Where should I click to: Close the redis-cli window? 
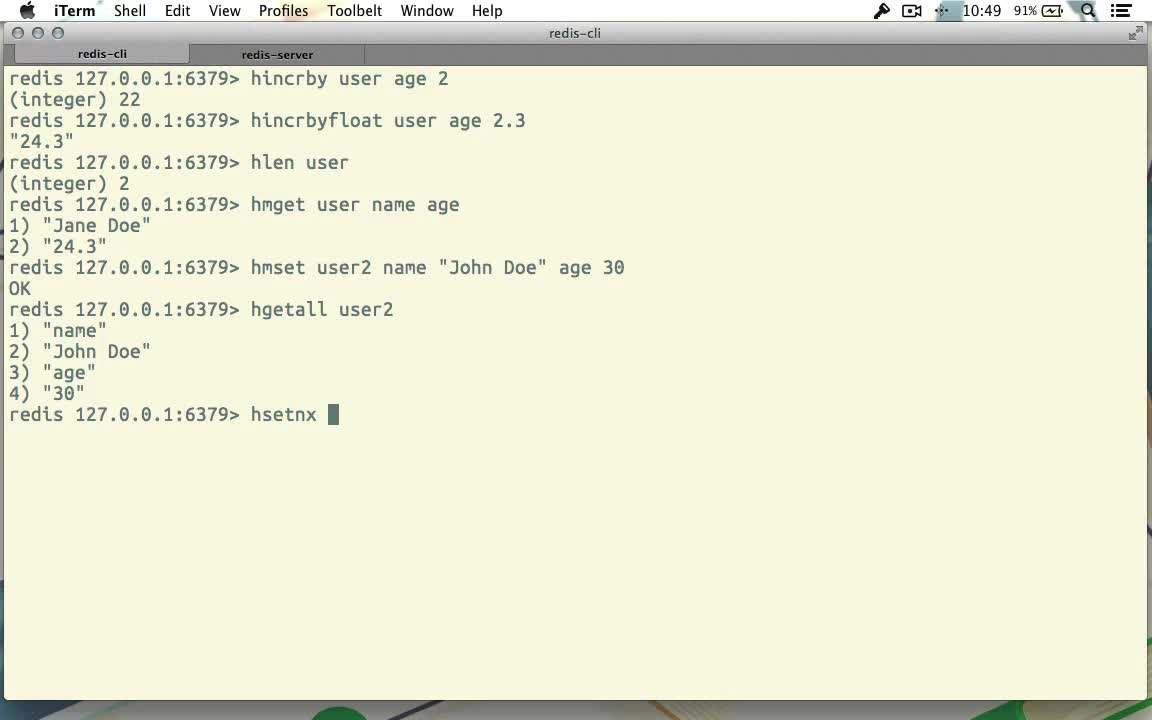(18, 33)
